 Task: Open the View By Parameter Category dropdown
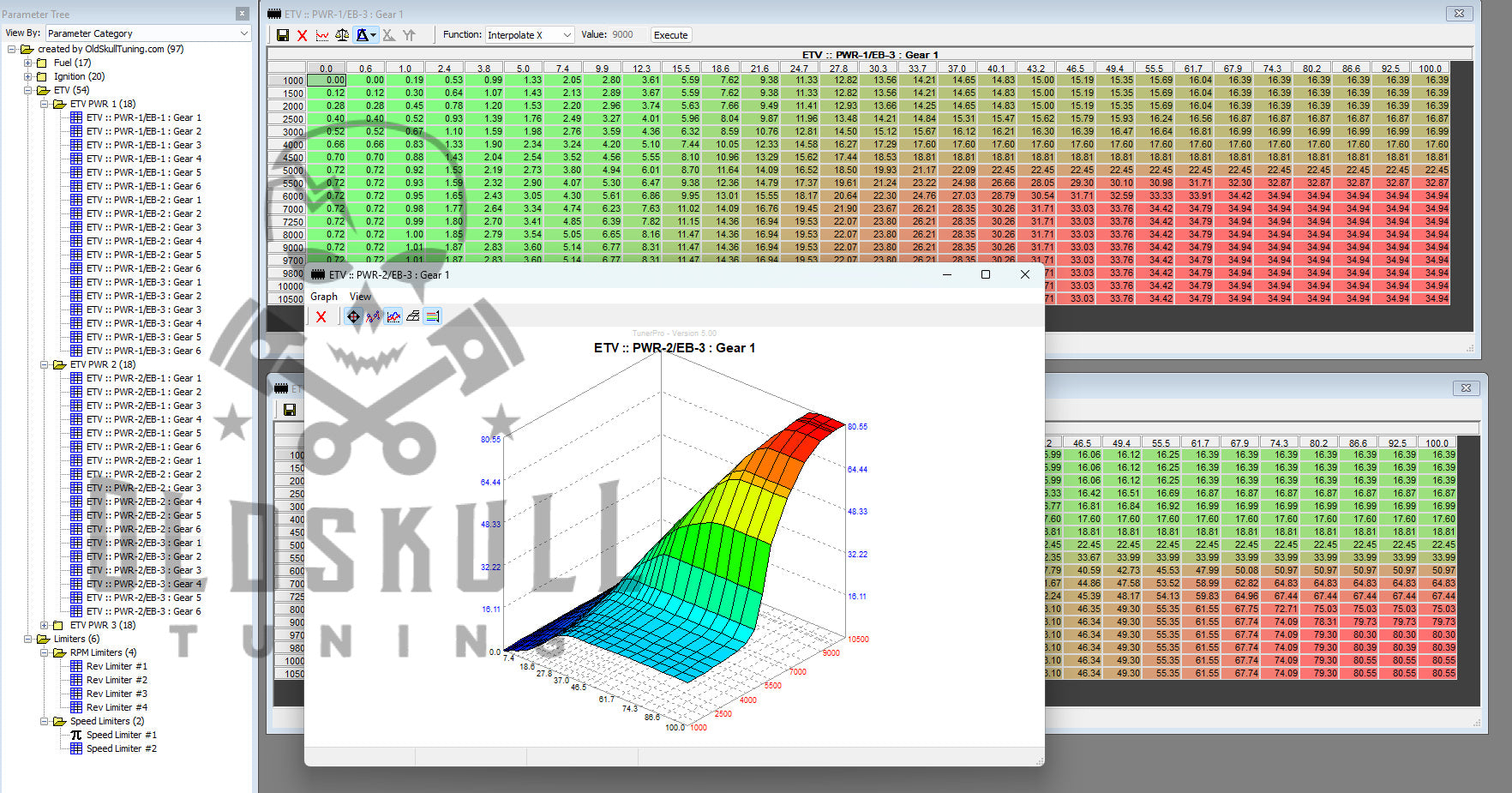click(147, 33)
